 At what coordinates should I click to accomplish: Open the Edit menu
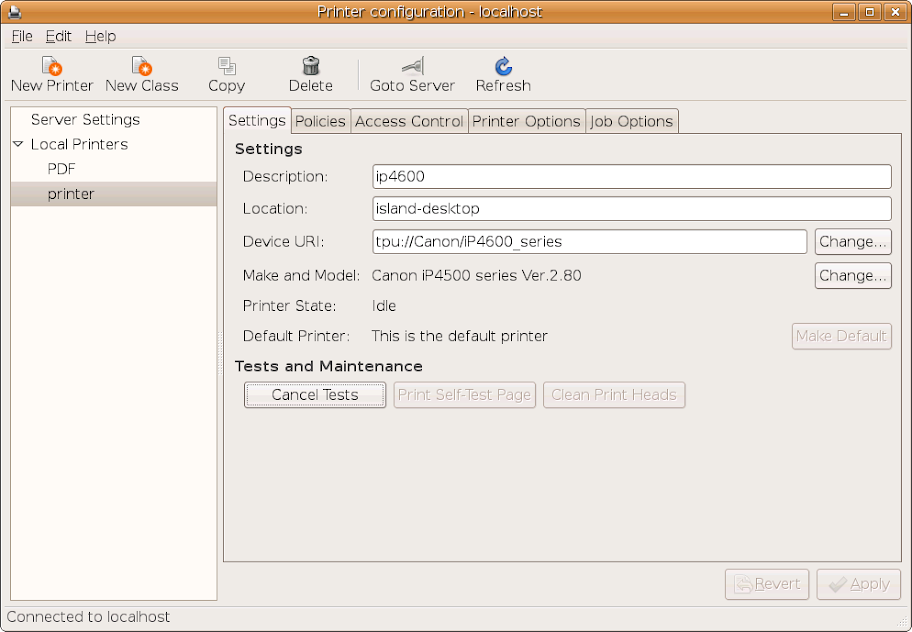point(58,36)
